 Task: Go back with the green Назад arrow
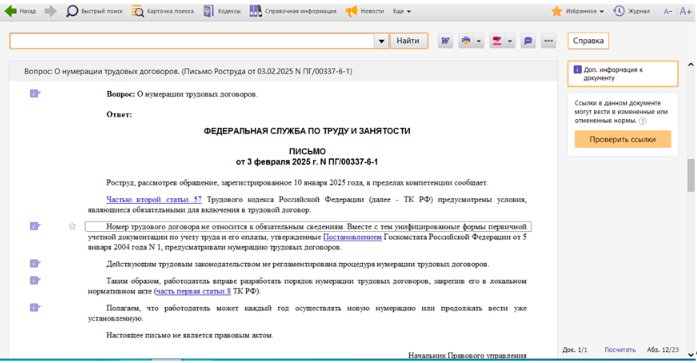coord(20,11)
